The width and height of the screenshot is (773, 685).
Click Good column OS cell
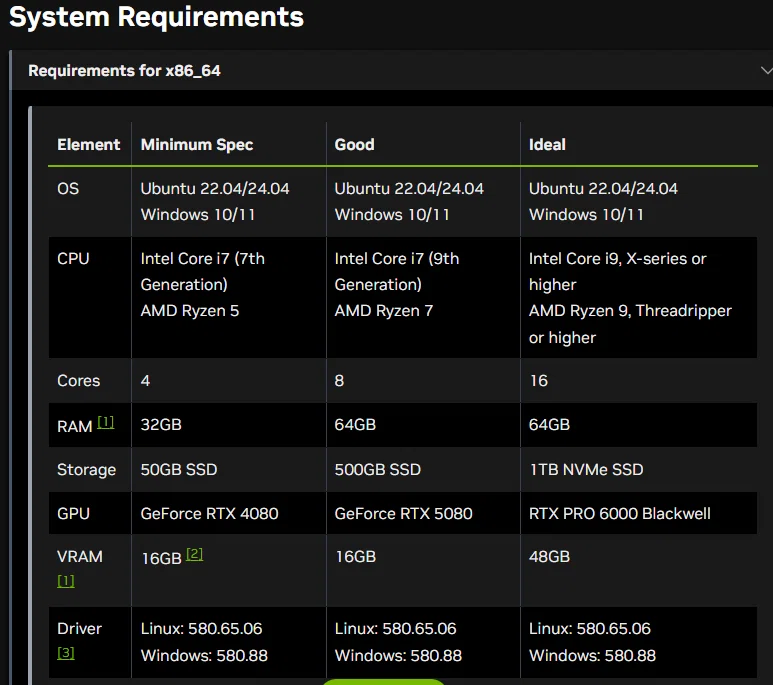click(423, 202)
